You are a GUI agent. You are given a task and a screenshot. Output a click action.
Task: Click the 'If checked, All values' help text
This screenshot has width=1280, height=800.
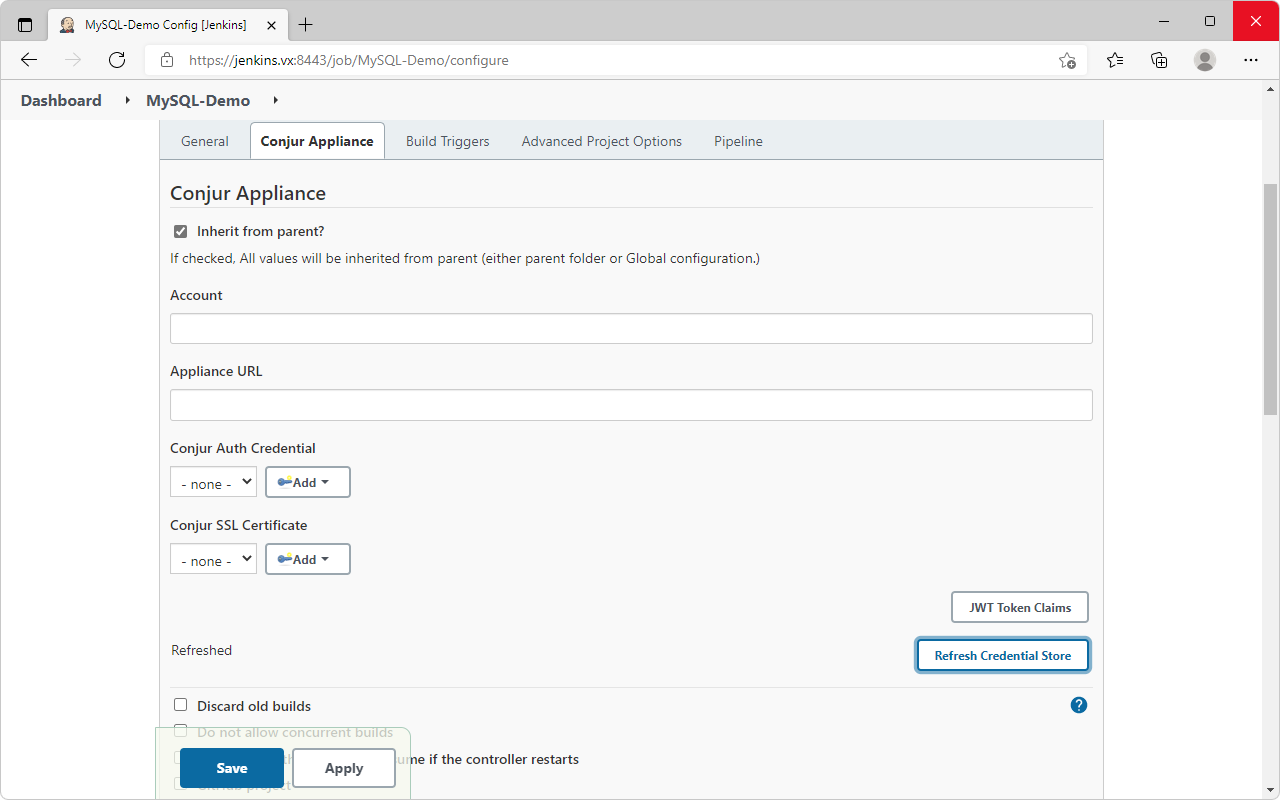(x=465, y=258)
